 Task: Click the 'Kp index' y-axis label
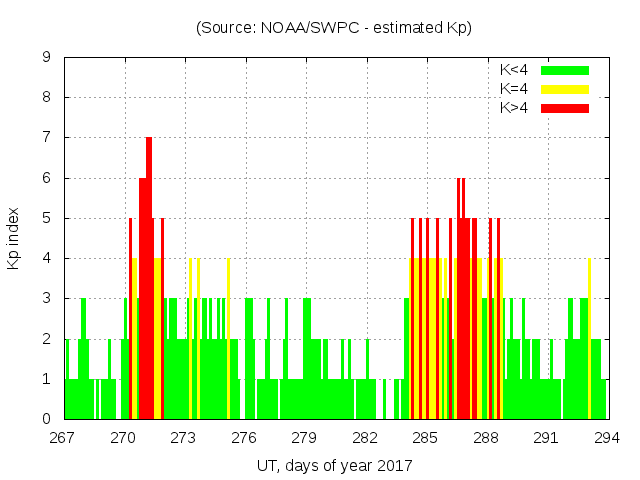14,238
